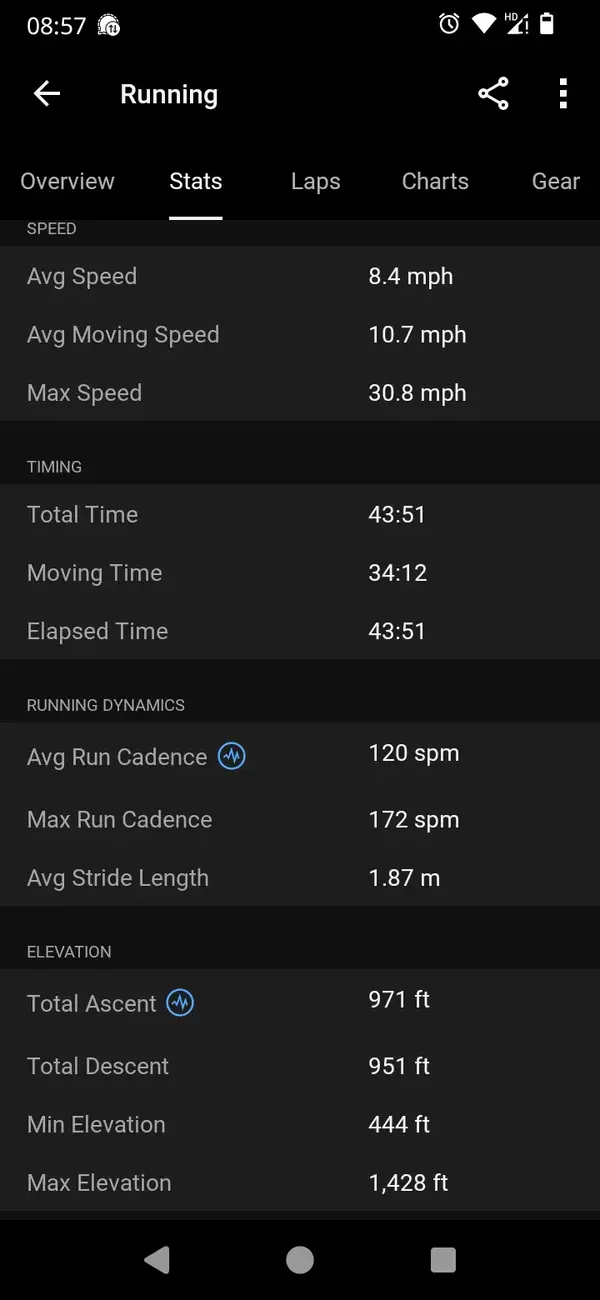This screenshot has height=1300, width=600.
Task: Tap the Android back navigation triangle
Action: (156, 1260)
